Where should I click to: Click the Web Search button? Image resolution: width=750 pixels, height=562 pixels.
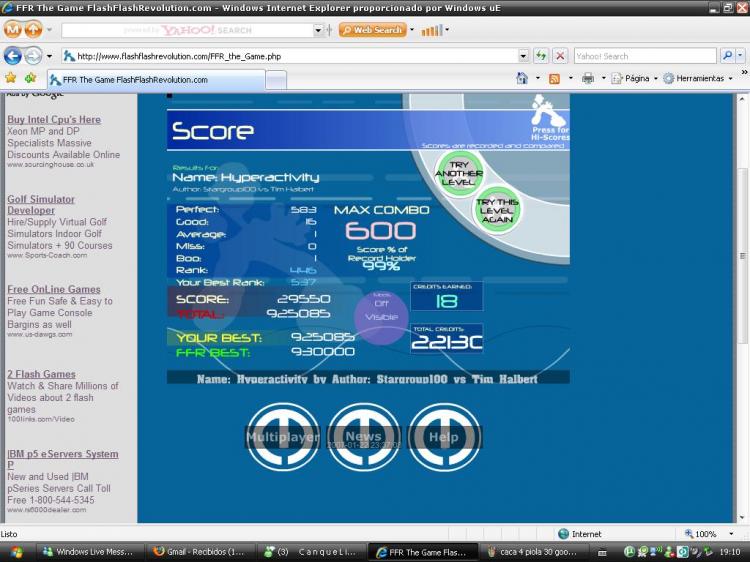pyautogui.click(x=373, y=30)
